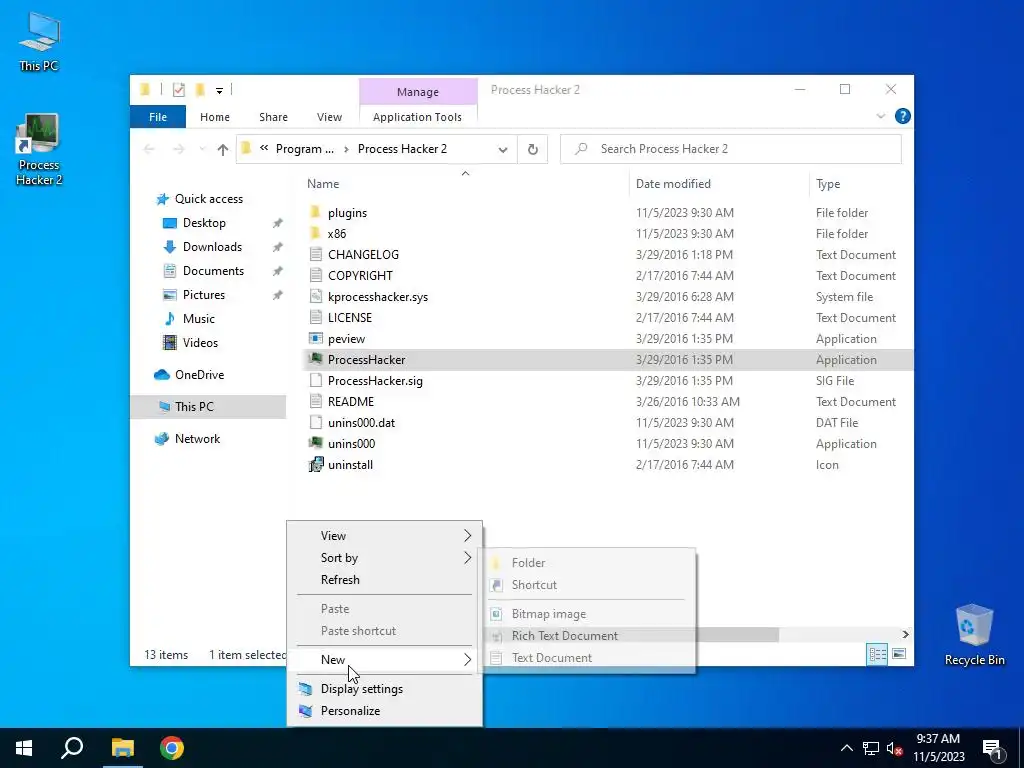
Task: Select the Recycle Bin desktop icon
Action: [x=974, y=635]
